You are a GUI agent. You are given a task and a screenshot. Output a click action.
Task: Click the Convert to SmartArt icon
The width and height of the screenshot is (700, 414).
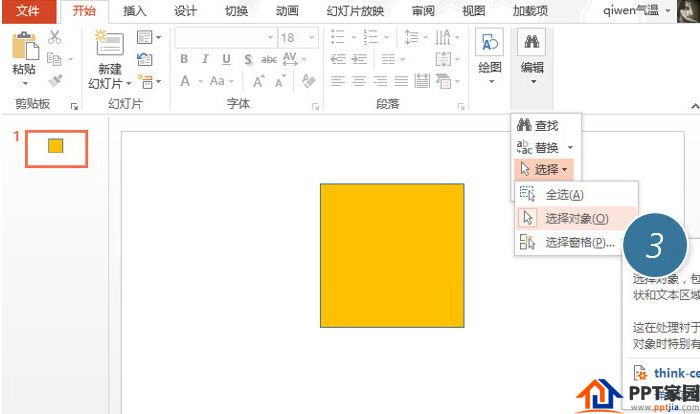pyautogui.click(x=443, y=81)
